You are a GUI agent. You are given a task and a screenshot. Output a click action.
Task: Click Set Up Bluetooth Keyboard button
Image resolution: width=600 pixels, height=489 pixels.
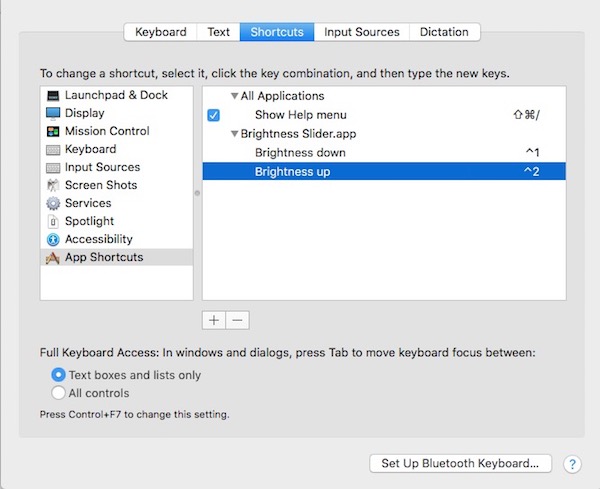point(460,464)
